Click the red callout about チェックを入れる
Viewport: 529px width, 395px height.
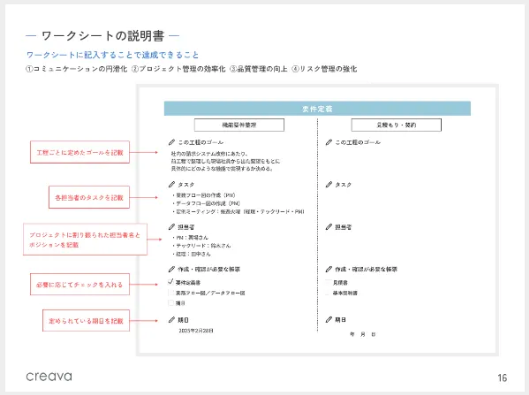[80, 284]
